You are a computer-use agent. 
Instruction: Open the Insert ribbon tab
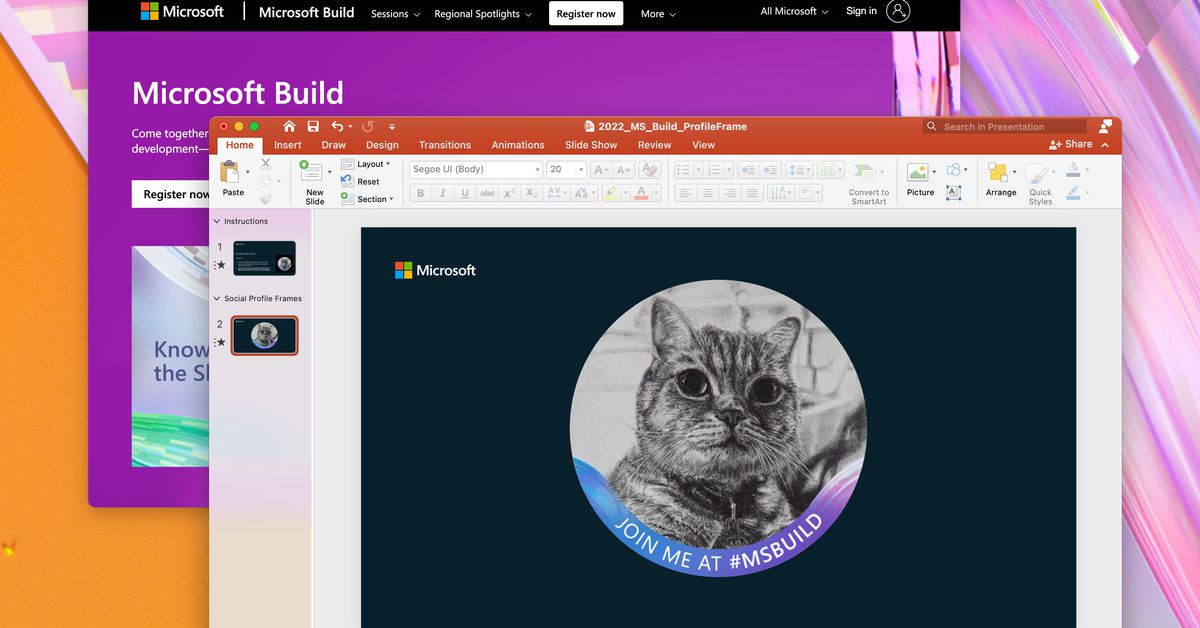pos(288,145)
